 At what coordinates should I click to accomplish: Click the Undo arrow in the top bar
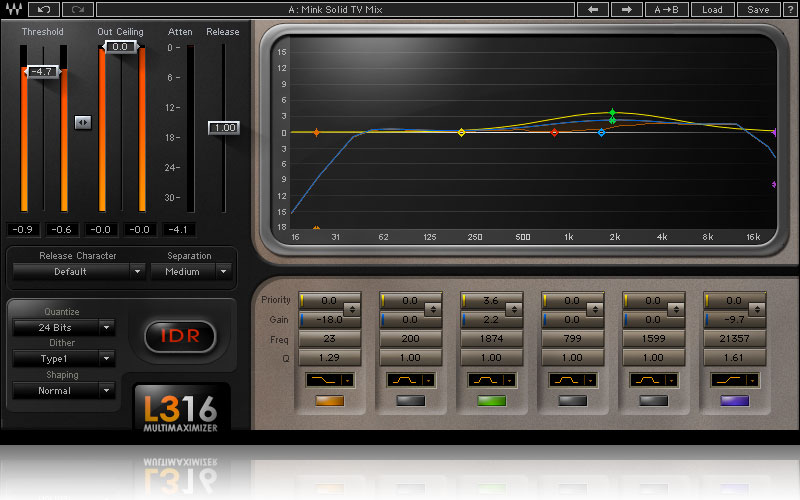point(43,9)
